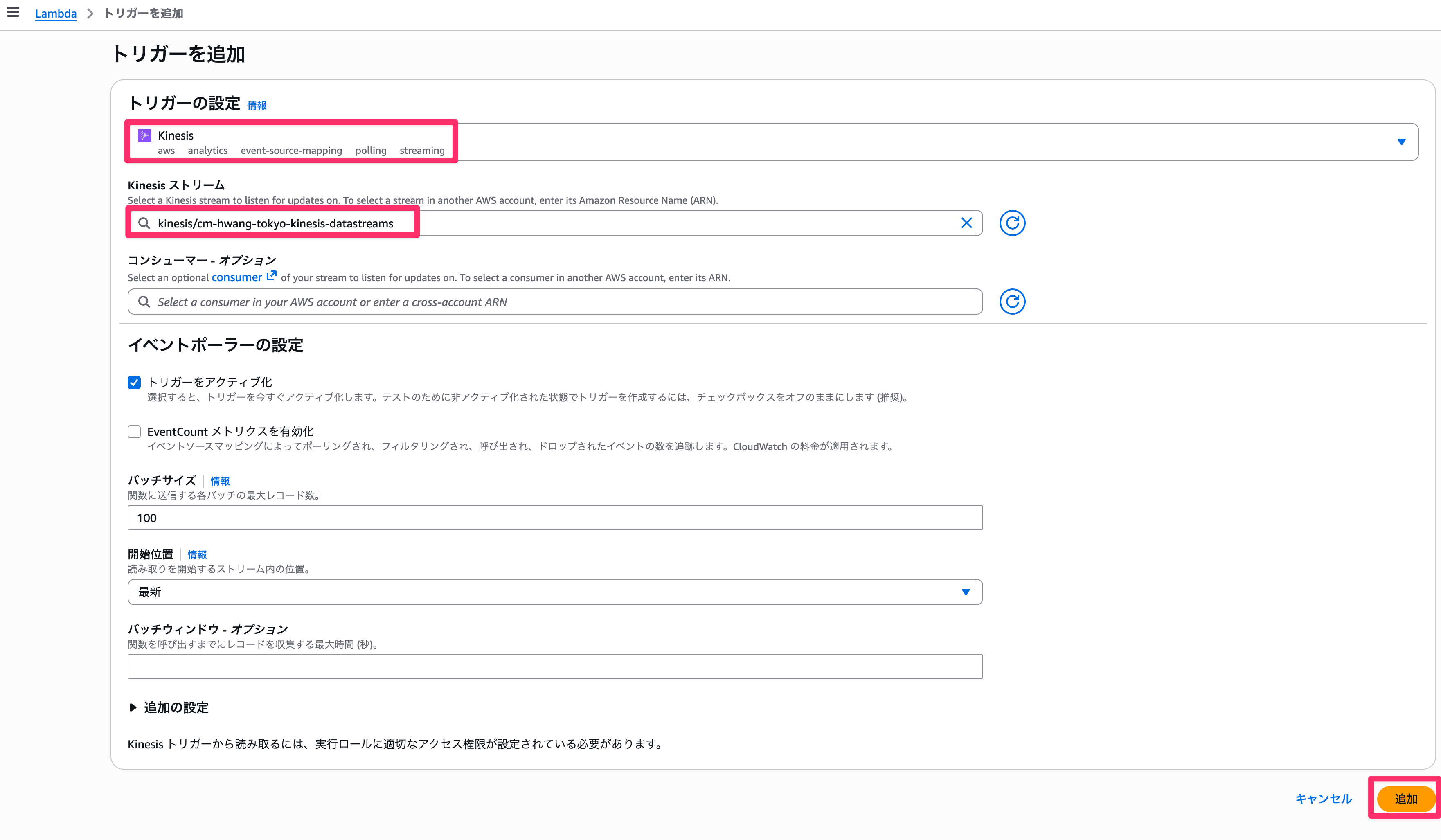Open the hamburger navigation menu
1441x840 pixels.
13,12
